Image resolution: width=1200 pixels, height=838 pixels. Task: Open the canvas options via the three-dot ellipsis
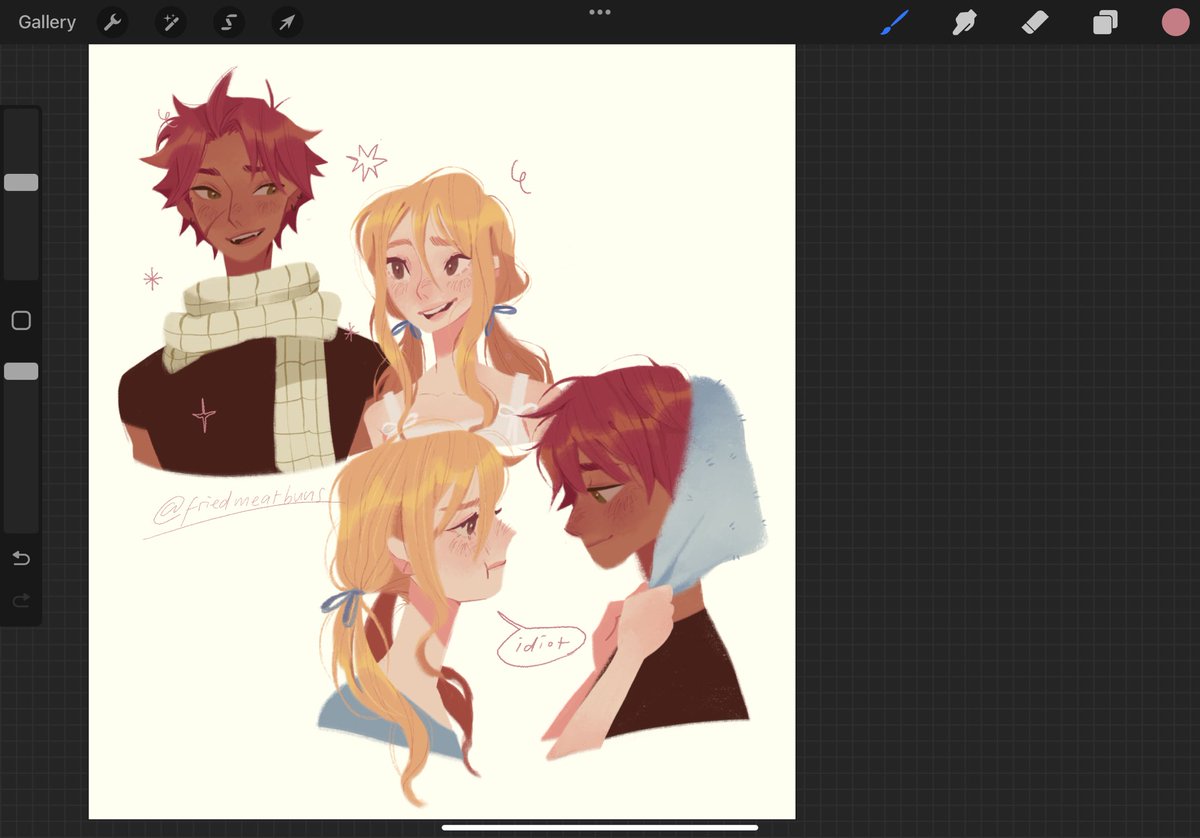(599, 12)
